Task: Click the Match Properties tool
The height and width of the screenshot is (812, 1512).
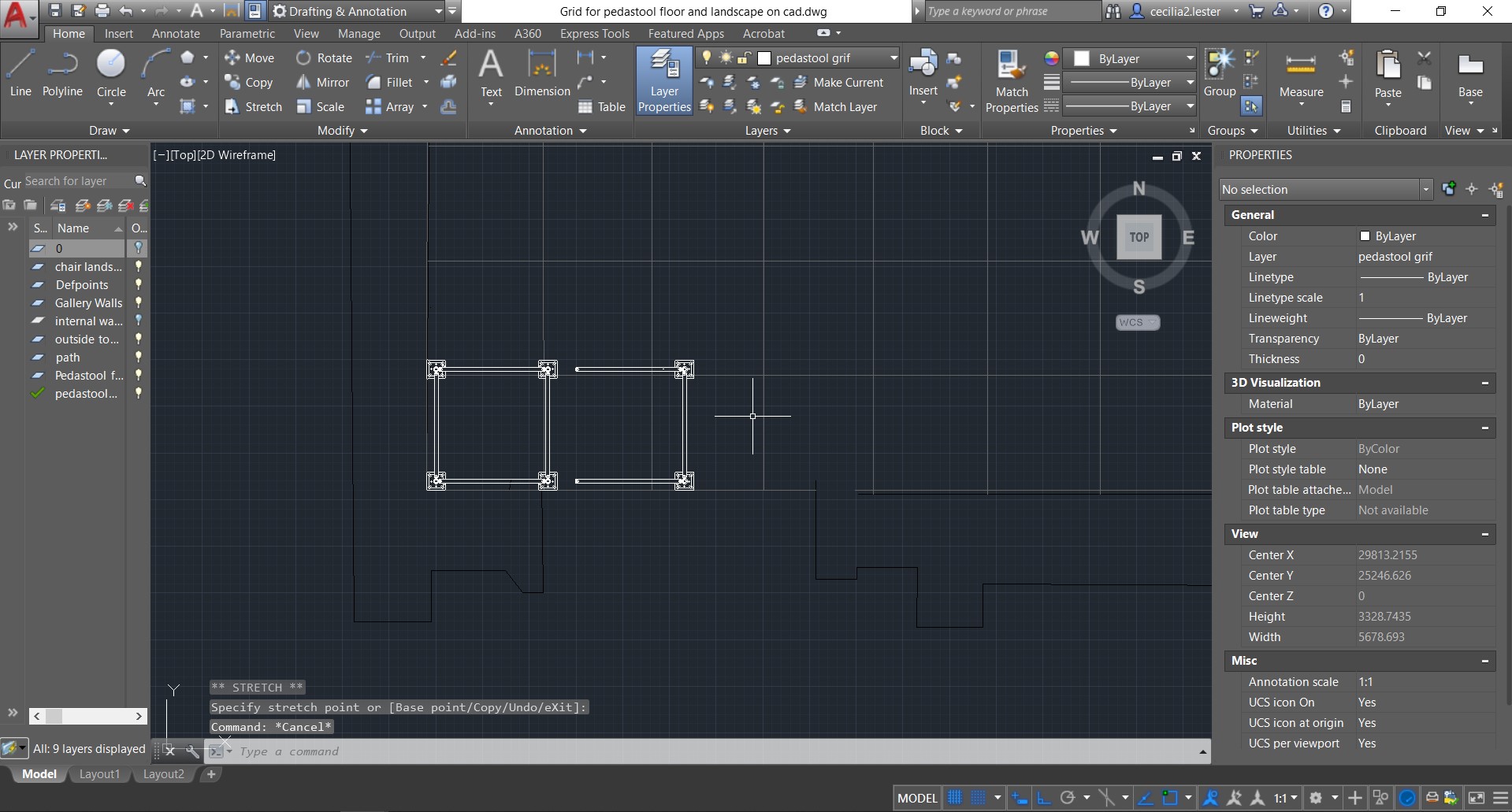Action: pyautogui.click(x=1012, y=80)
